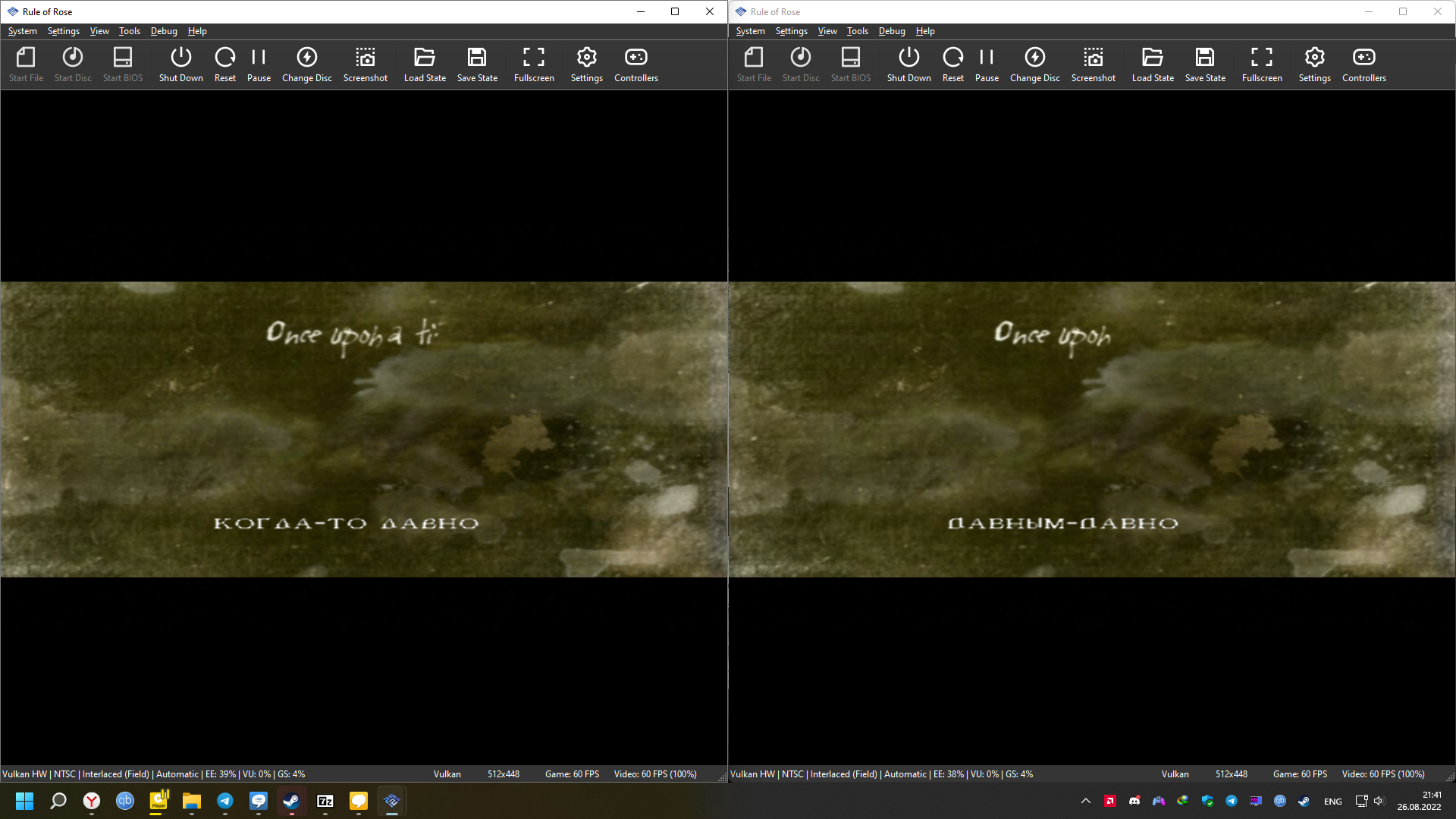Open Help menu in left window
Screen dimensions: 1456x819
click(197, 31)
